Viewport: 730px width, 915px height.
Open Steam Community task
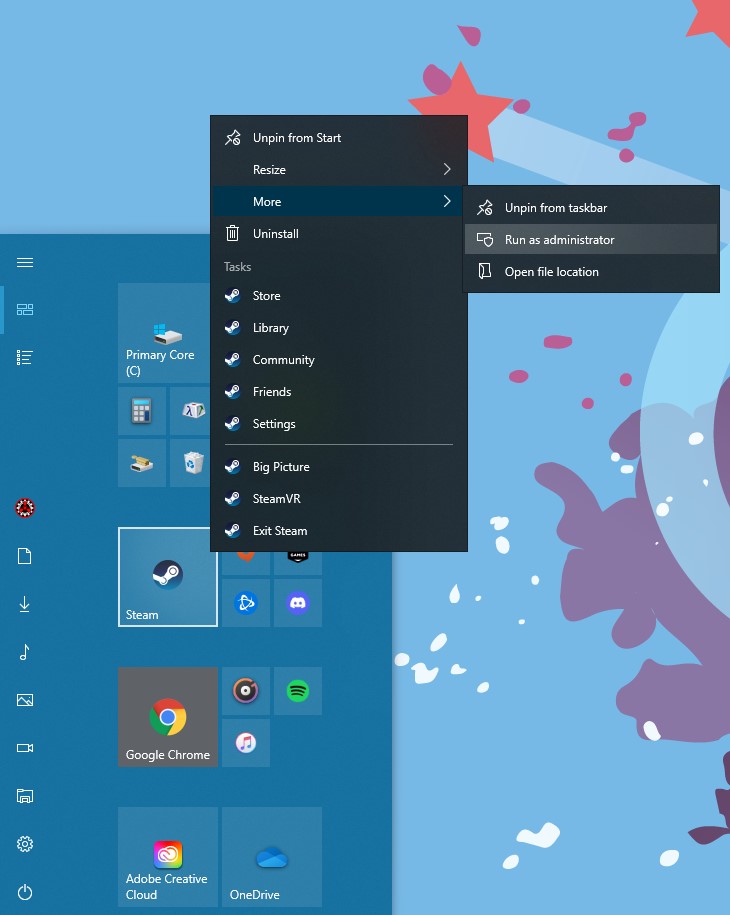339,359
